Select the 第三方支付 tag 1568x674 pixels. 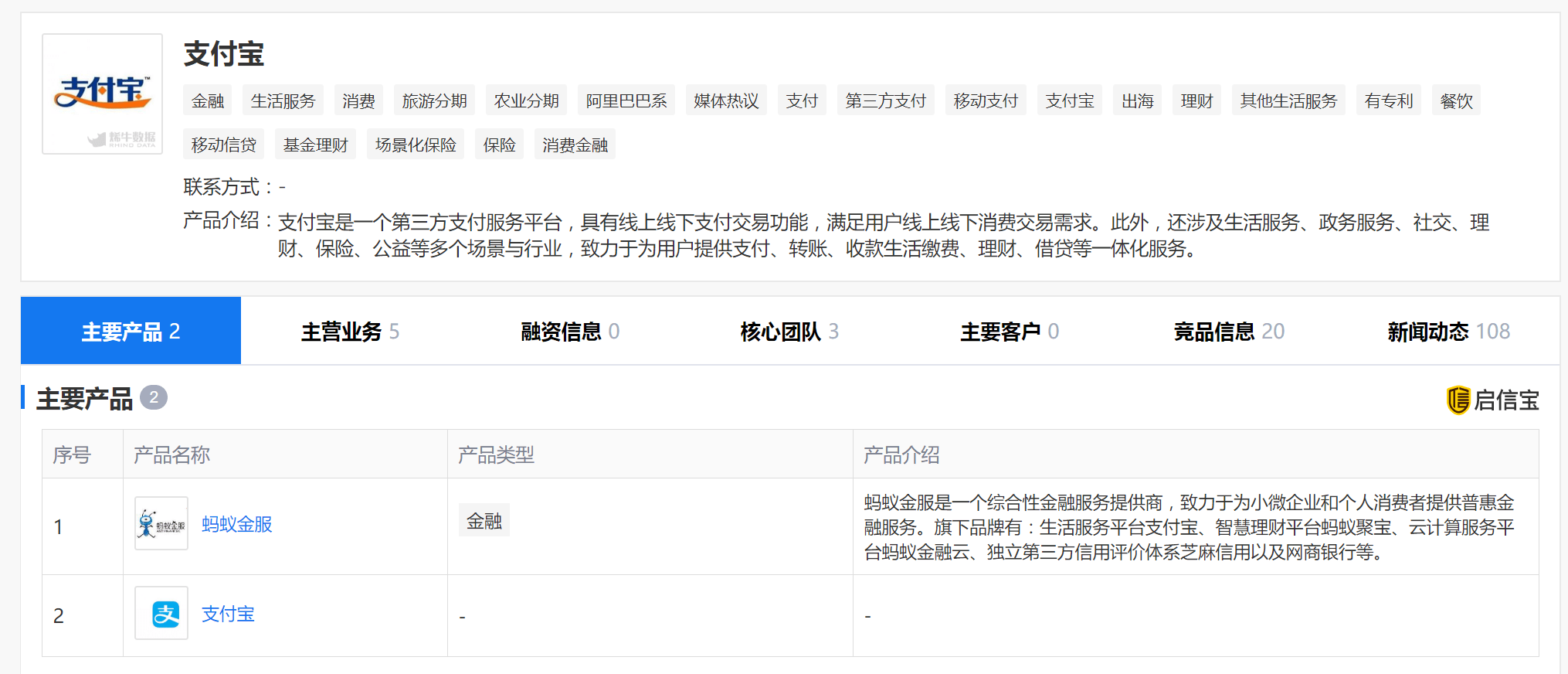coord(885,101)
